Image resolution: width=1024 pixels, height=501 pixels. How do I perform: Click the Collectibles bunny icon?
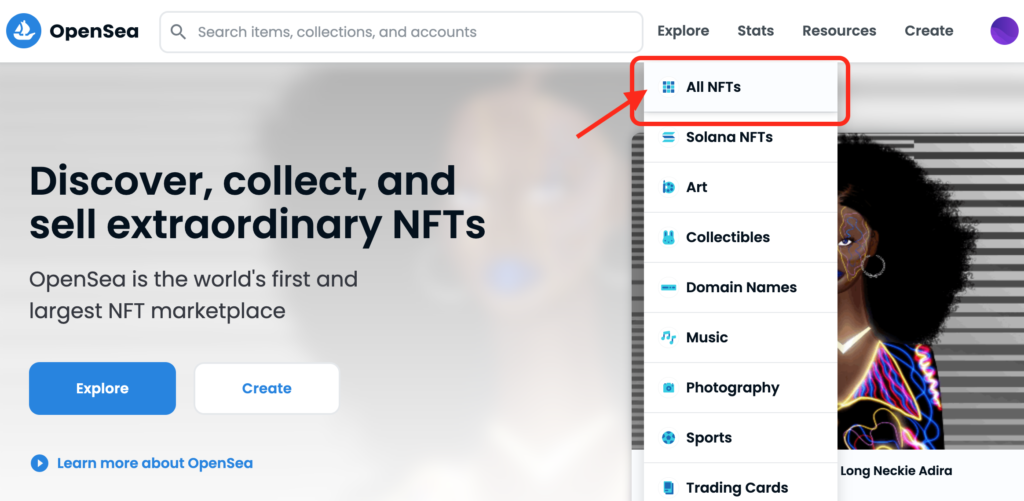[668, 238]
